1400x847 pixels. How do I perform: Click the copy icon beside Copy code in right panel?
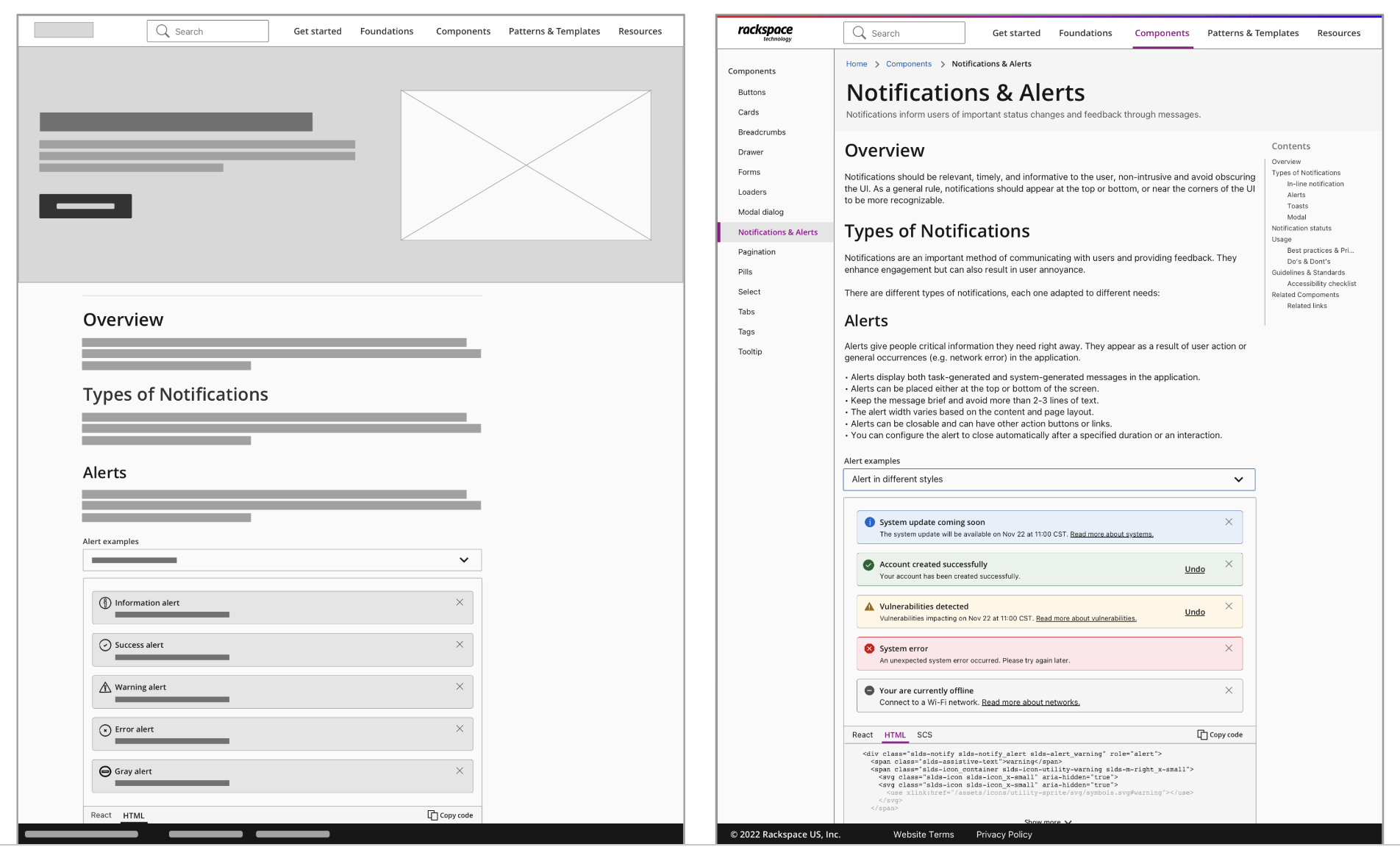pos(1201,735)
